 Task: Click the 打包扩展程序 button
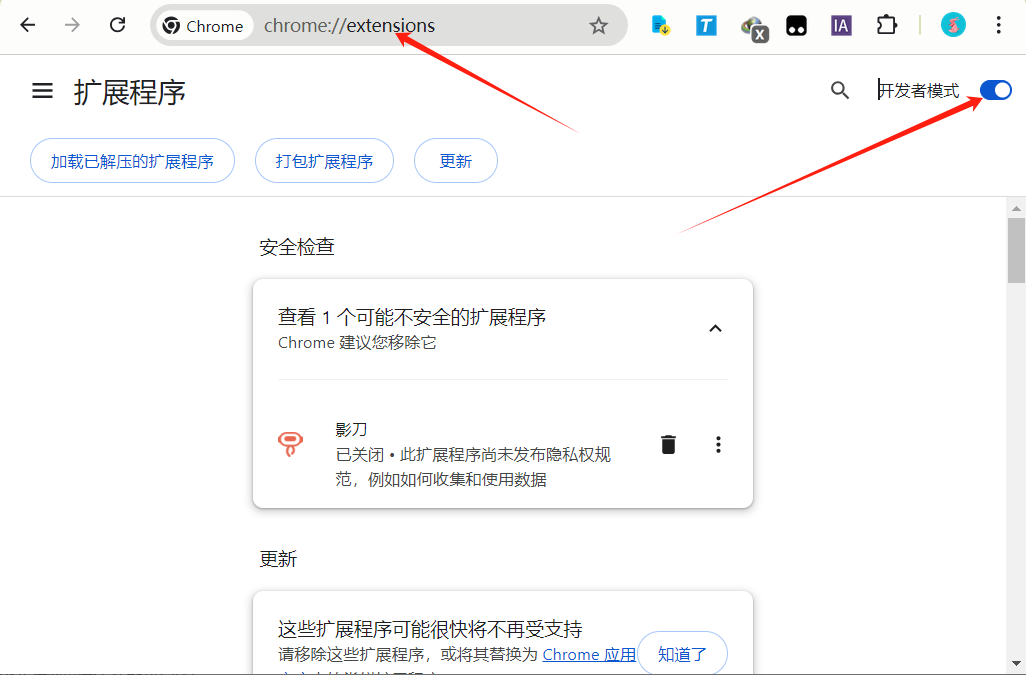[325, 161]
